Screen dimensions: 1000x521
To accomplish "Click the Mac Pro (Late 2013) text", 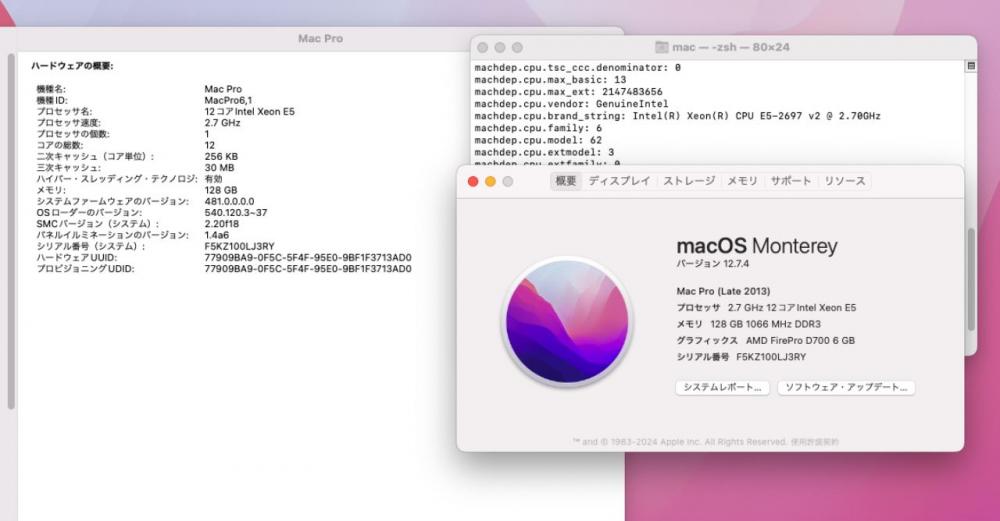I will [723, 291].
